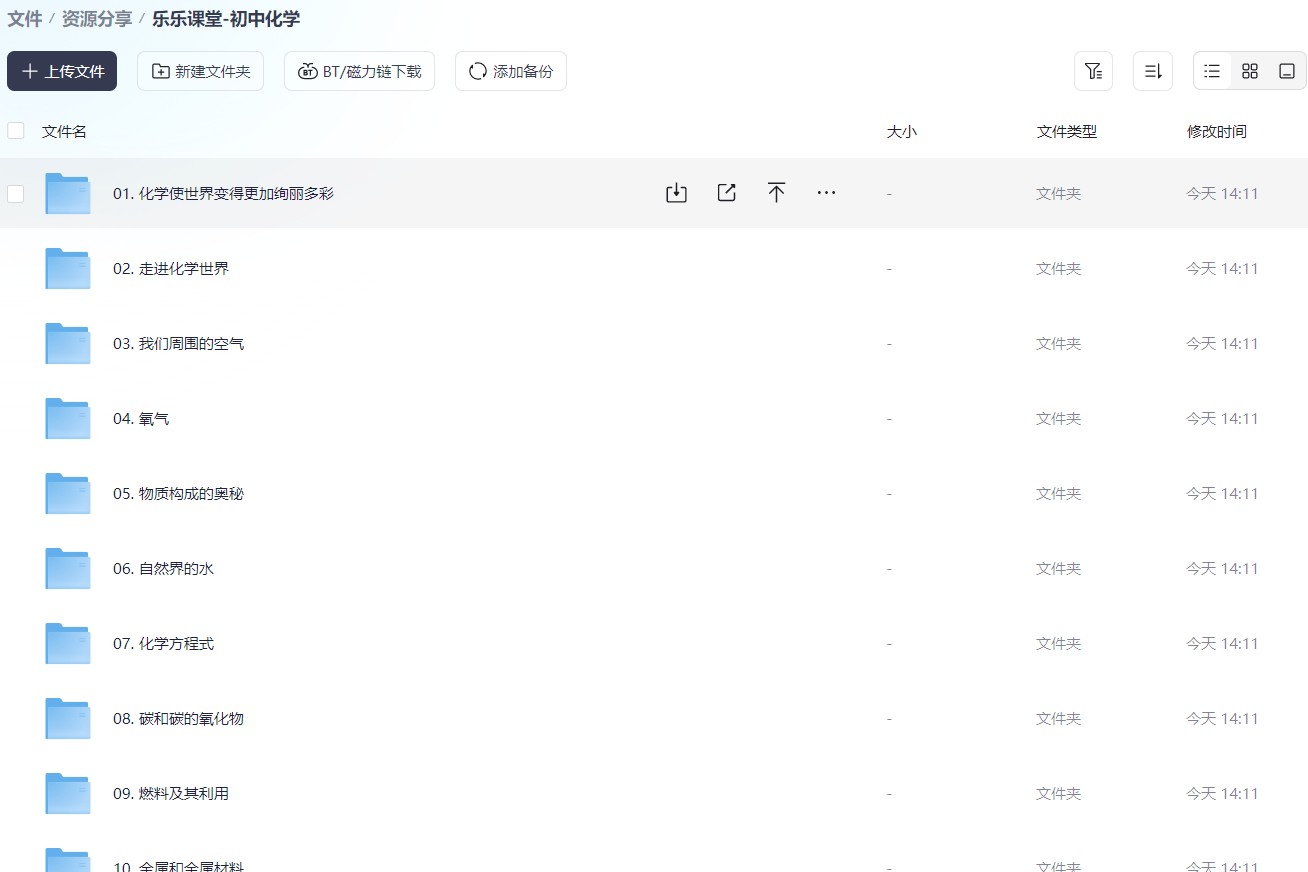
Task: Toggle the select-all checkbox in the header
Action: (x=15, y=130)
